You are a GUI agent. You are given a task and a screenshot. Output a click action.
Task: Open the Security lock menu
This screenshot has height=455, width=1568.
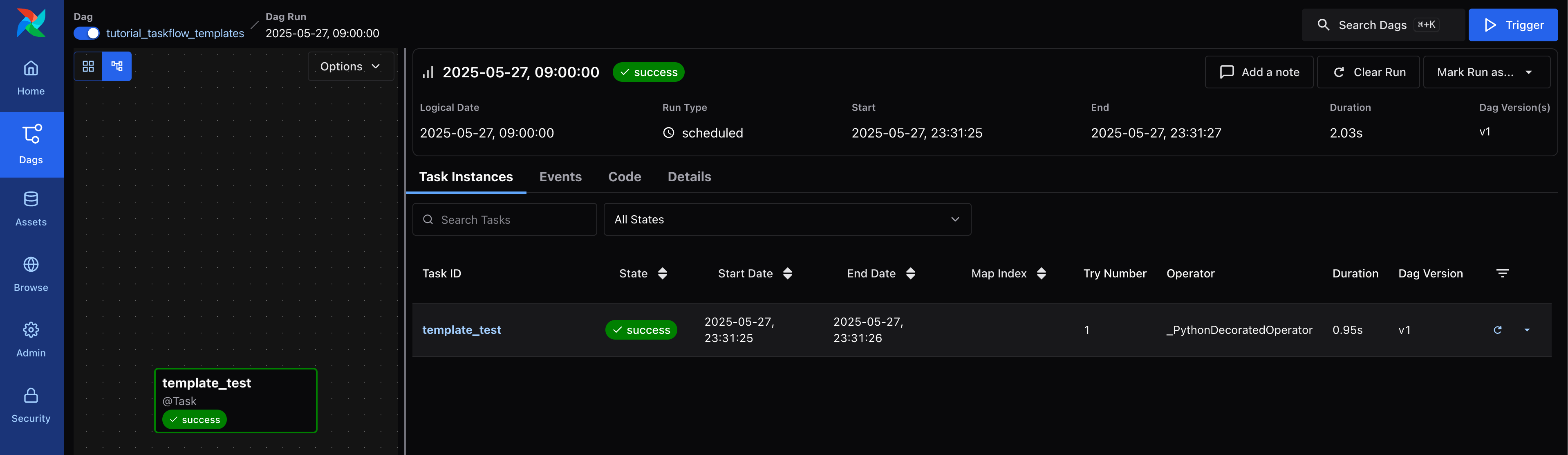pos(31,405)
